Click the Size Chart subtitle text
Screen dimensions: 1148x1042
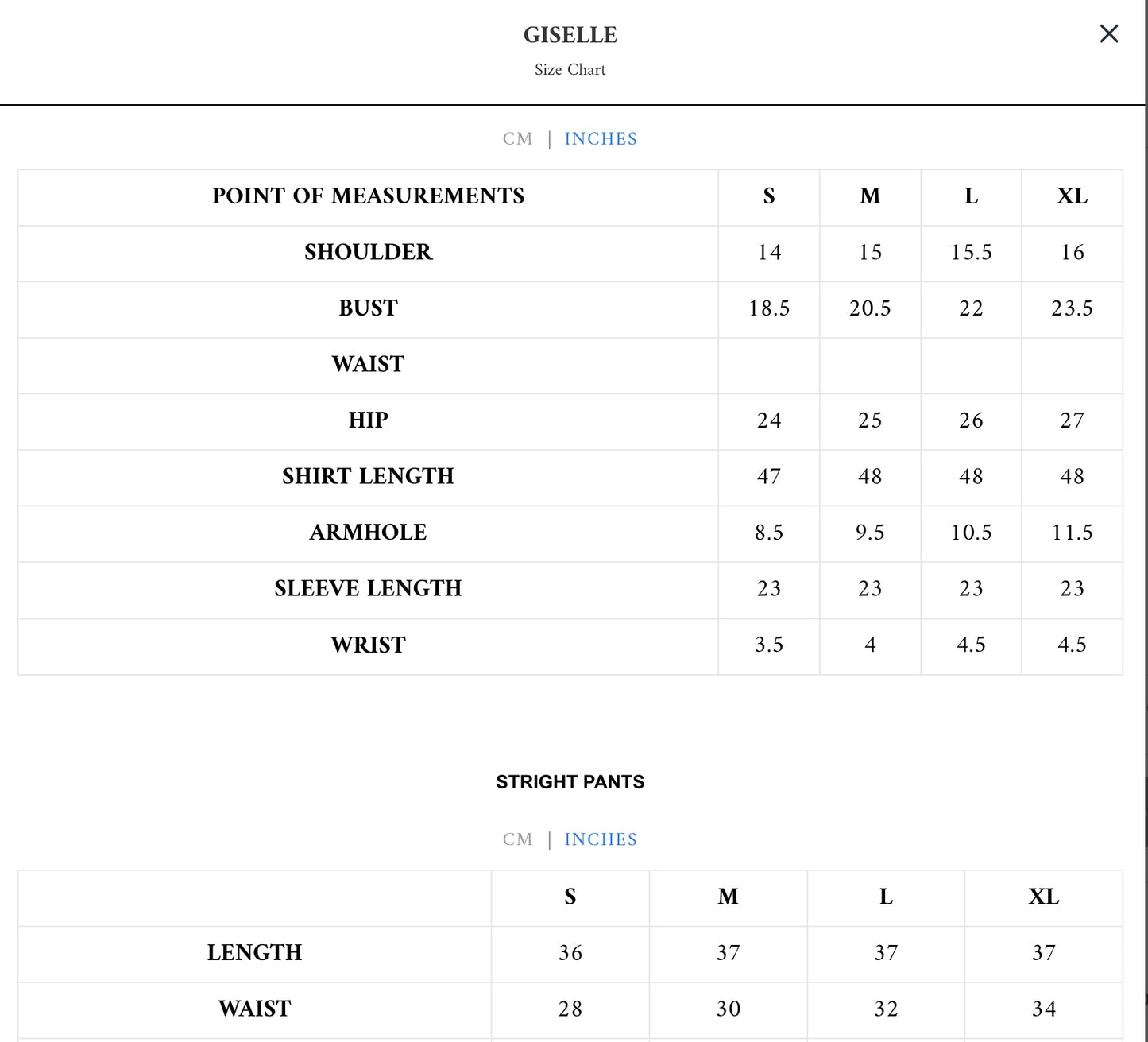(570, 70)
